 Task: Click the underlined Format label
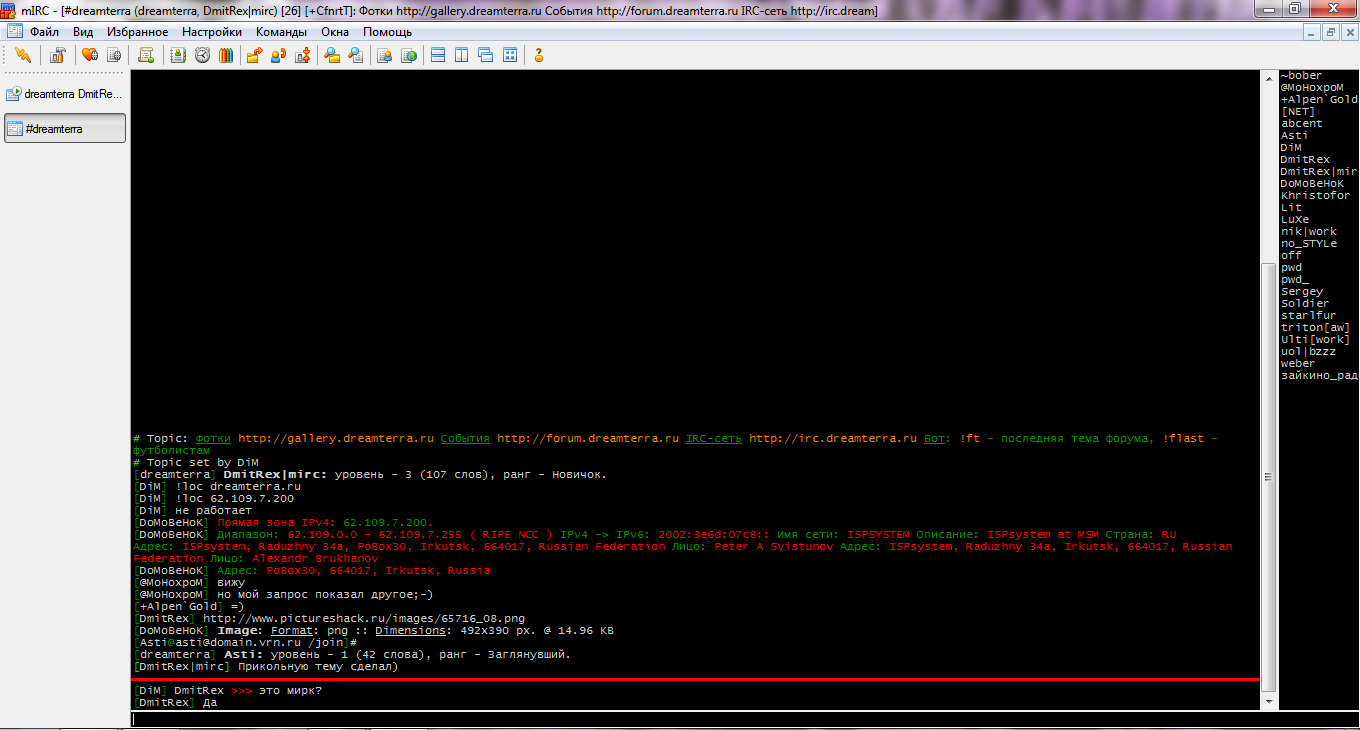coord(291,631)
